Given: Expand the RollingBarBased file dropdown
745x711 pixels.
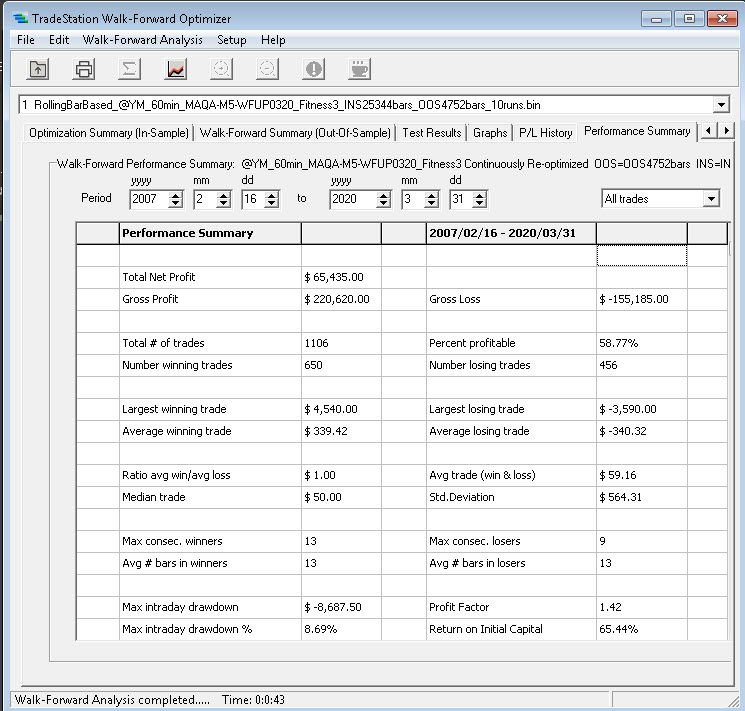Looking at the screenshot, I should (x=721, y=105).
